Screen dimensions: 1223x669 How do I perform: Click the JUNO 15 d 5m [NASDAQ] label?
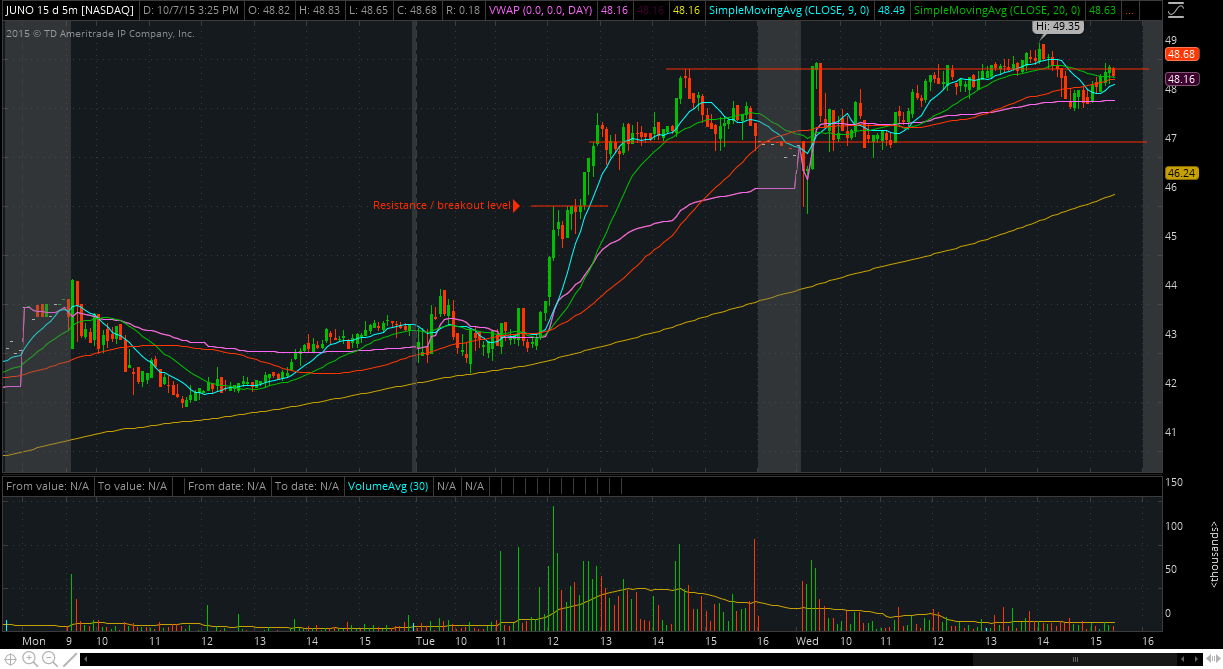point(68,10)
